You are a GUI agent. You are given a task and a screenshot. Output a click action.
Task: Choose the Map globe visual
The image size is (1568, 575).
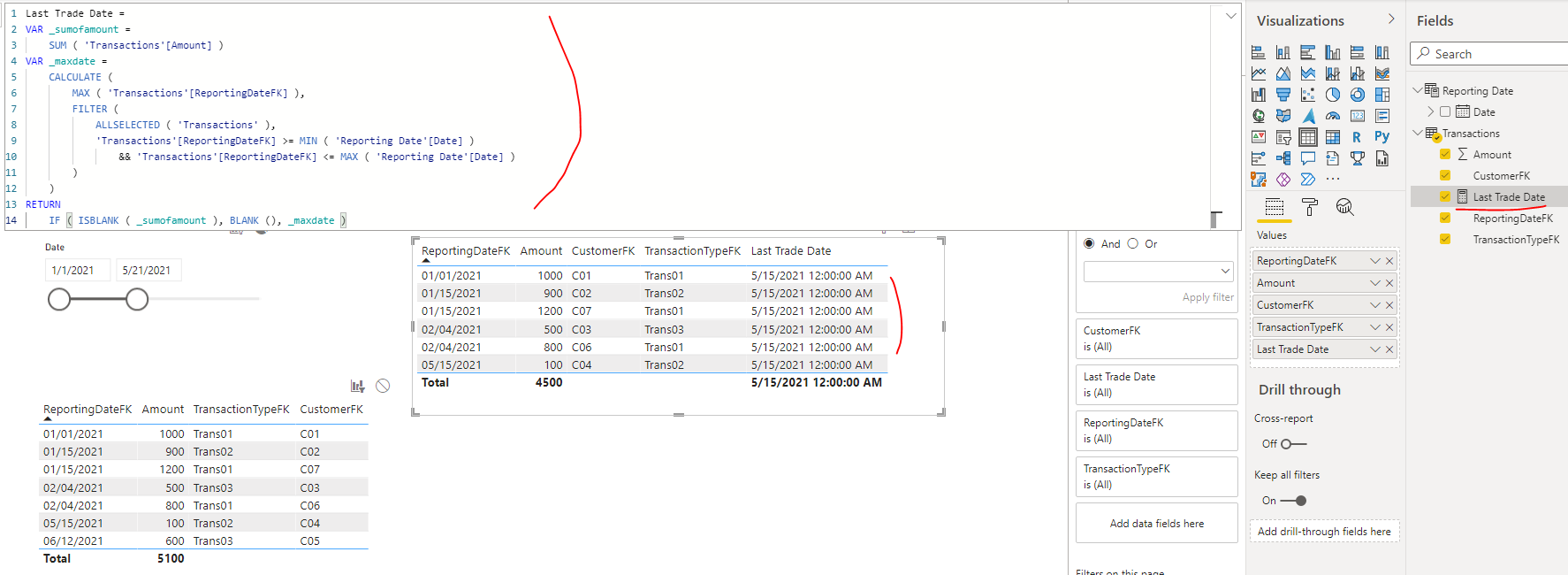(1259, 116)
